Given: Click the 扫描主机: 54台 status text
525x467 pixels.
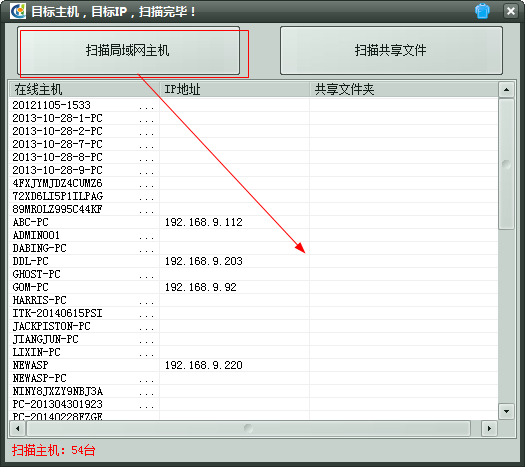Looking at the screenshot, I should pyautogui.click(x=54, y=450).
